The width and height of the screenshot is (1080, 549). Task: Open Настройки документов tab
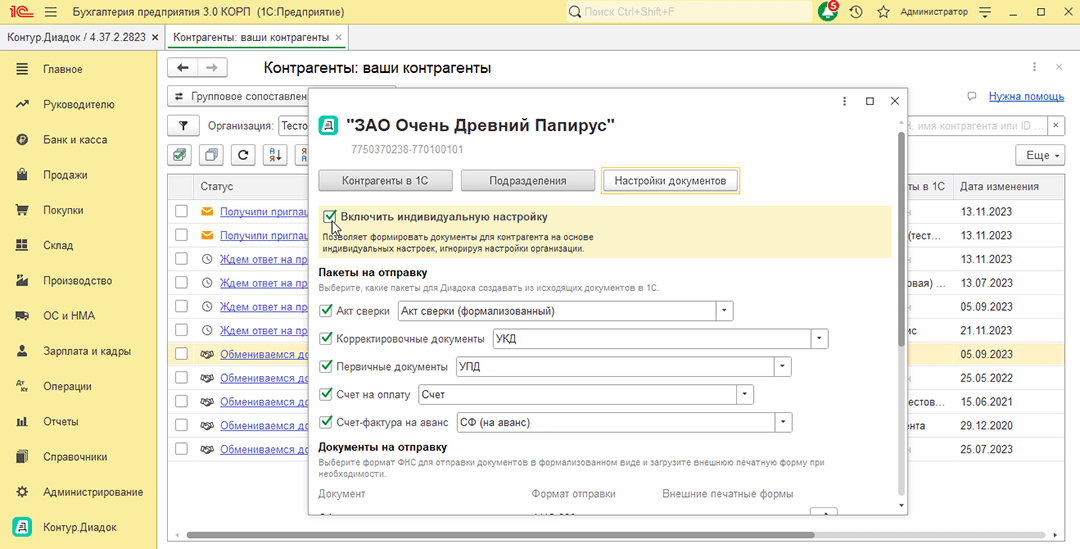click(x=670, y=180)
